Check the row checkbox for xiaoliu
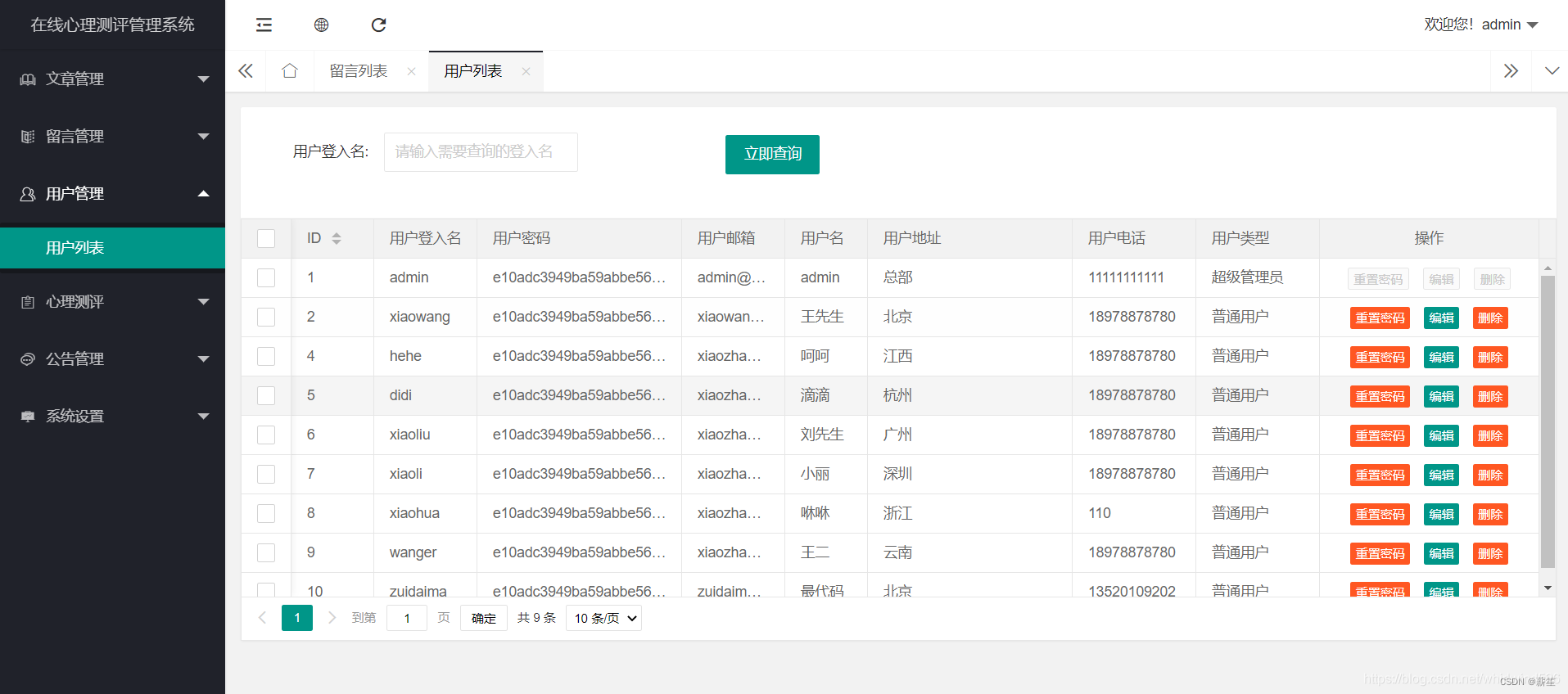The image size is (1568, 694). (266, 435)
